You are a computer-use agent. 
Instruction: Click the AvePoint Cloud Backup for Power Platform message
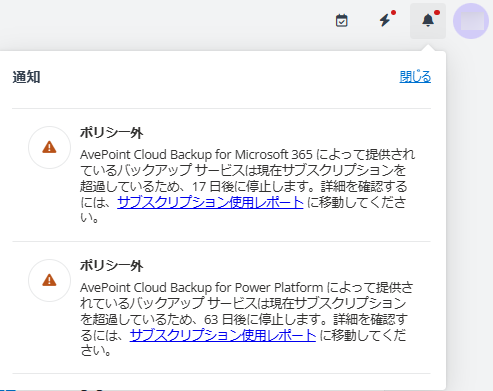pos(247,319)
